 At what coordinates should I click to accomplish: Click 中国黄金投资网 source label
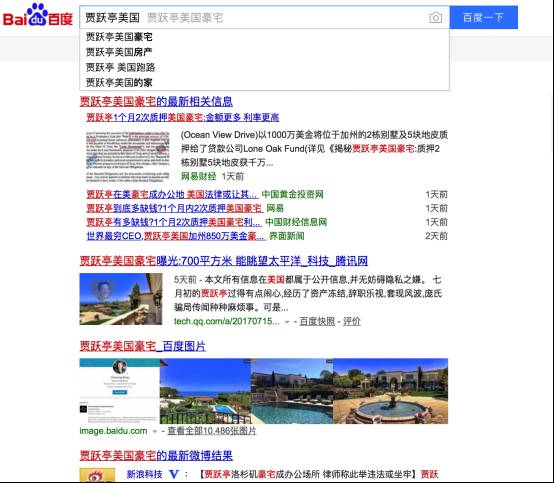[293, 194]
